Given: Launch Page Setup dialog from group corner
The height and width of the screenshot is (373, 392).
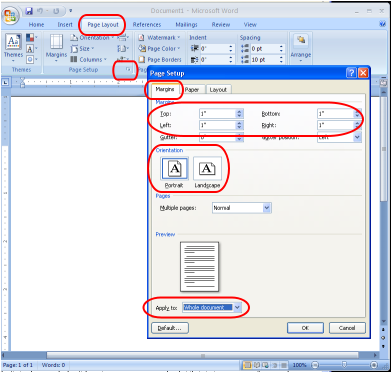Looking at the screenshot, I should tap(127, 70).
